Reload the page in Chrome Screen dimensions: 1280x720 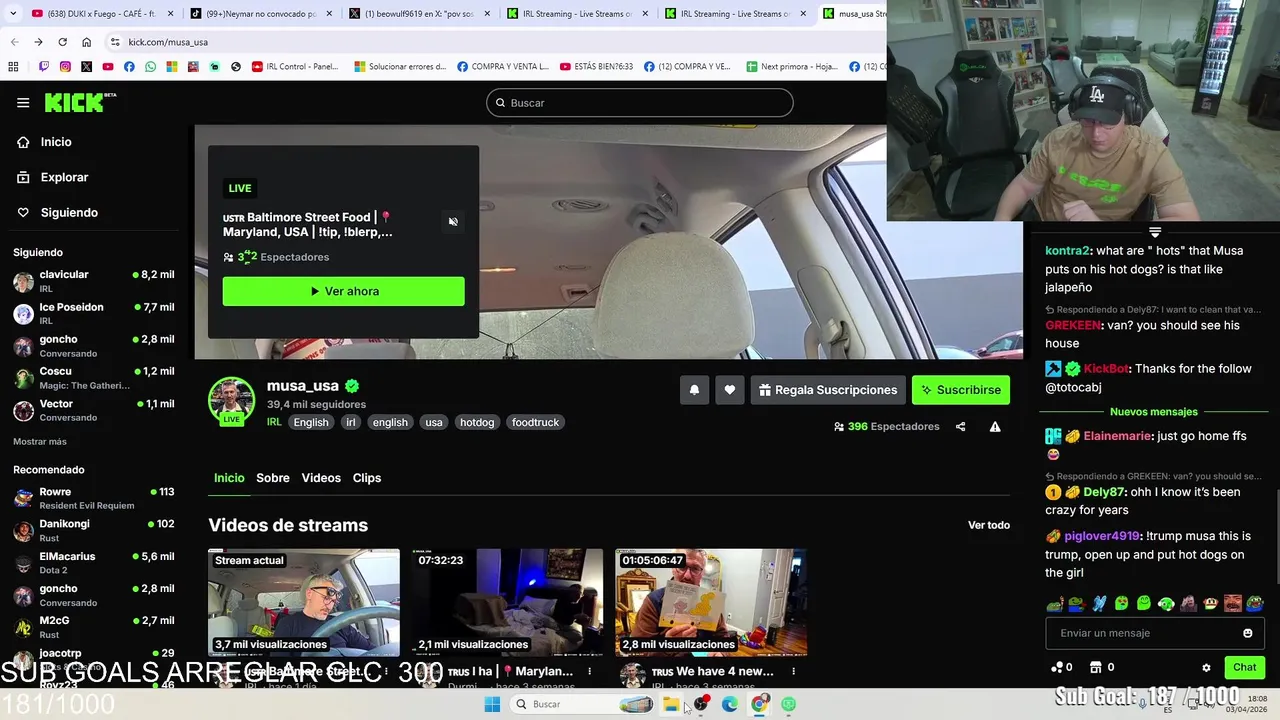click(62, 42)
